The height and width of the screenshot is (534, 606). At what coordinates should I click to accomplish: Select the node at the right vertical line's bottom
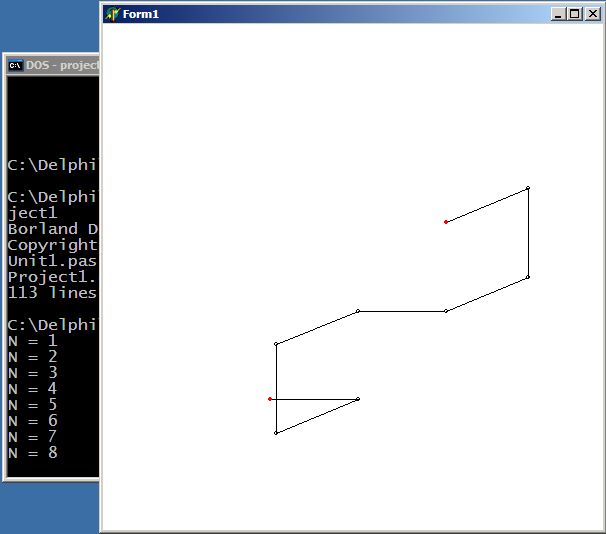pos(528,277)
